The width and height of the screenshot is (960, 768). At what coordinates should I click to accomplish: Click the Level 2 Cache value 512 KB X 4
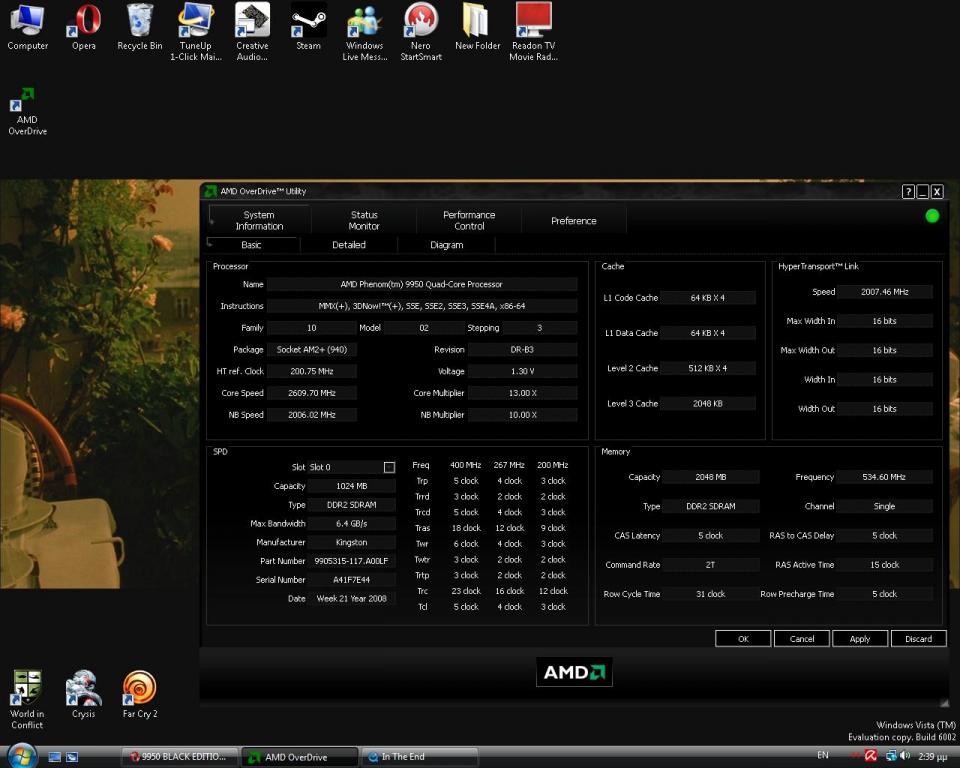pos(708,368)
